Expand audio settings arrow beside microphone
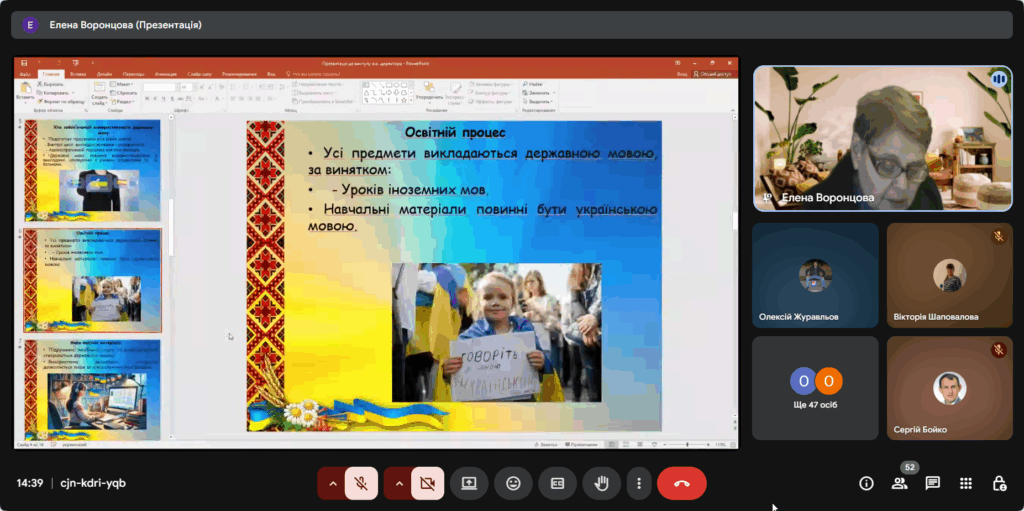The image size is (1024, 511). coord(333,483)
